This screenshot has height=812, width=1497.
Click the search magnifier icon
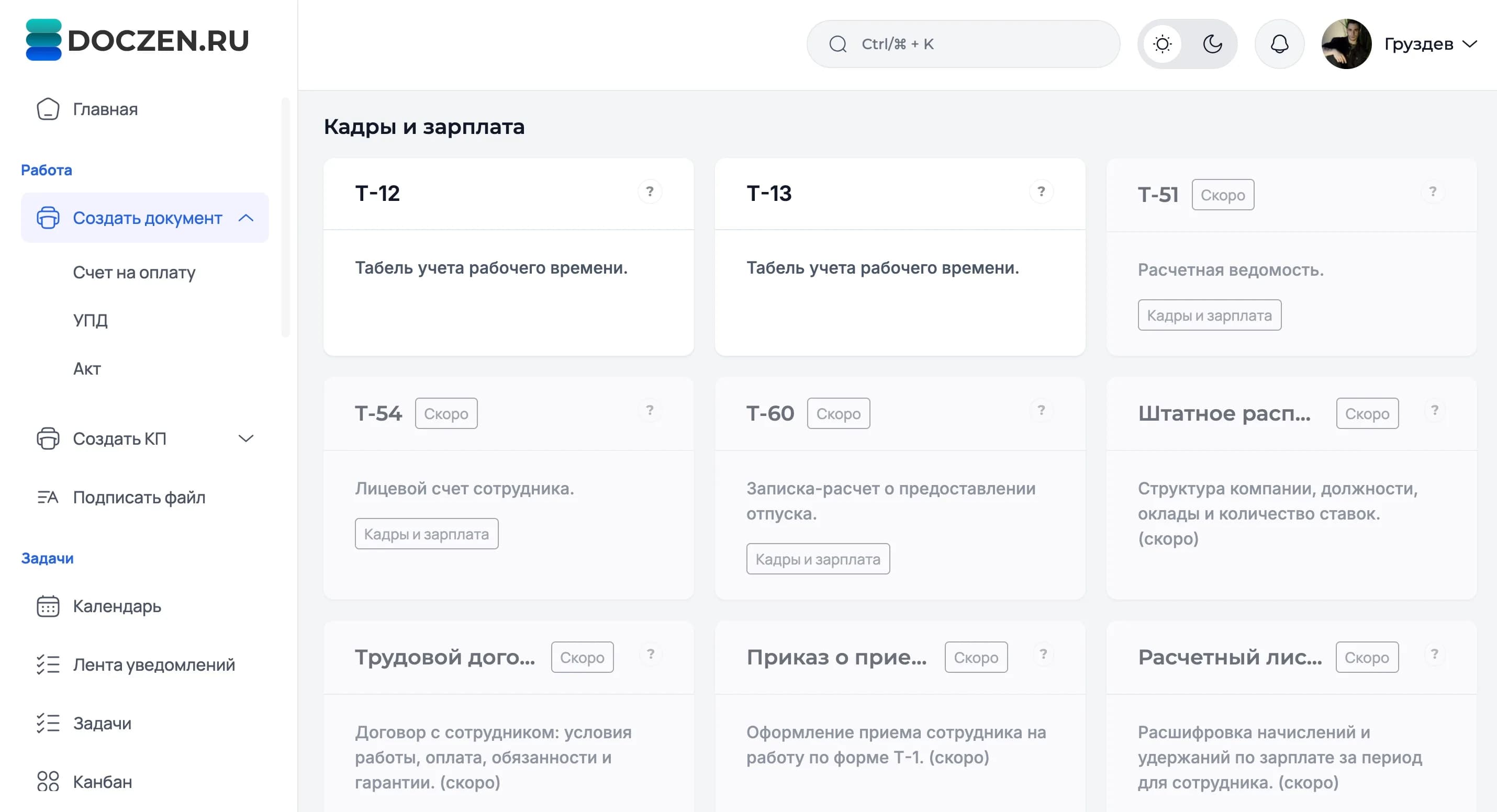pyautogui.click(x=837, y=44)
